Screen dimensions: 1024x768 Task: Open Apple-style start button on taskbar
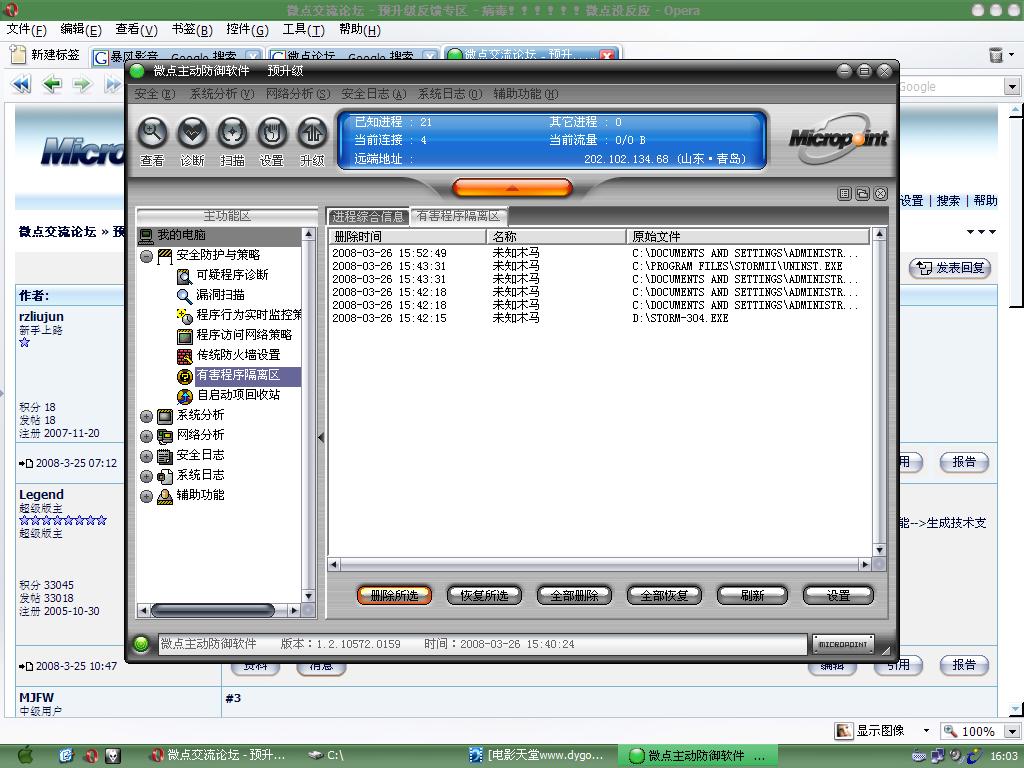pyautogui.click(x=25, y=755)
